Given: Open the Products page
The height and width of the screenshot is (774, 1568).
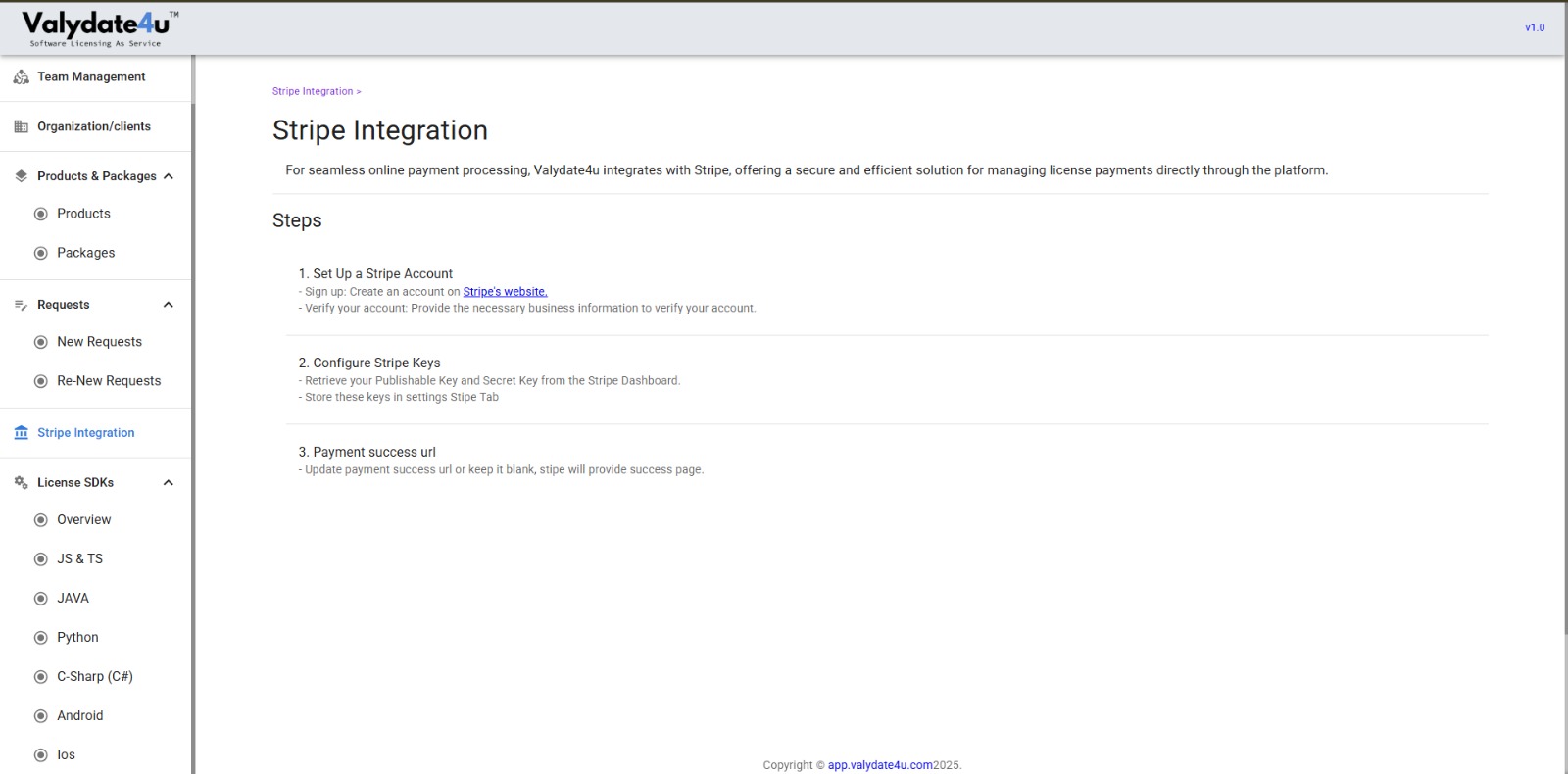Looking at the screenshot, I should (x=83, y=214).
